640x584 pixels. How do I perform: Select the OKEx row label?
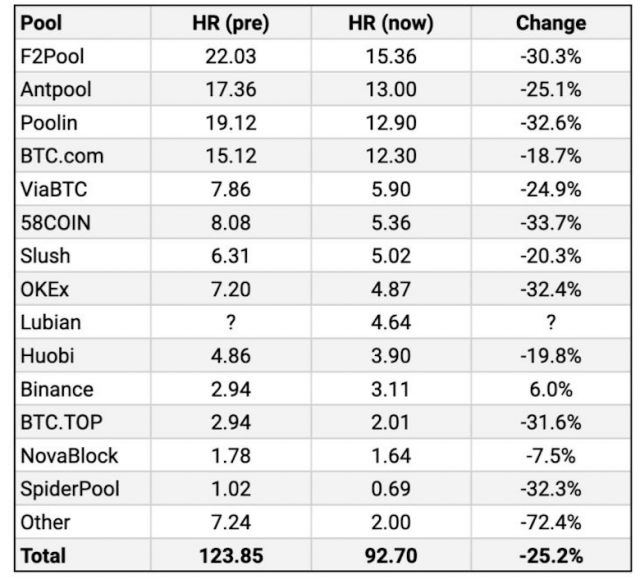(x=45, y=290)
